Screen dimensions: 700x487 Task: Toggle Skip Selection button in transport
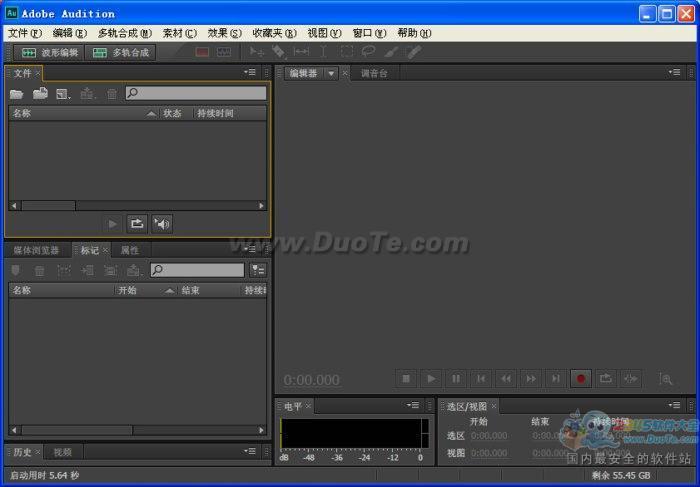[631, 379]
